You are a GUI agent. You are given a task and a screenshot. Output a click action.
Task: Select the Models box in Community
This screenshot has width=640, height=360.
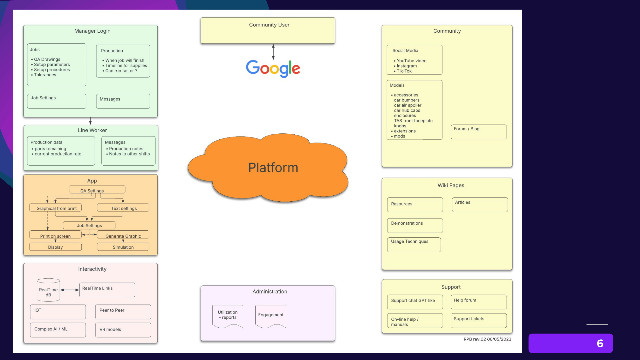click(414, 110)
